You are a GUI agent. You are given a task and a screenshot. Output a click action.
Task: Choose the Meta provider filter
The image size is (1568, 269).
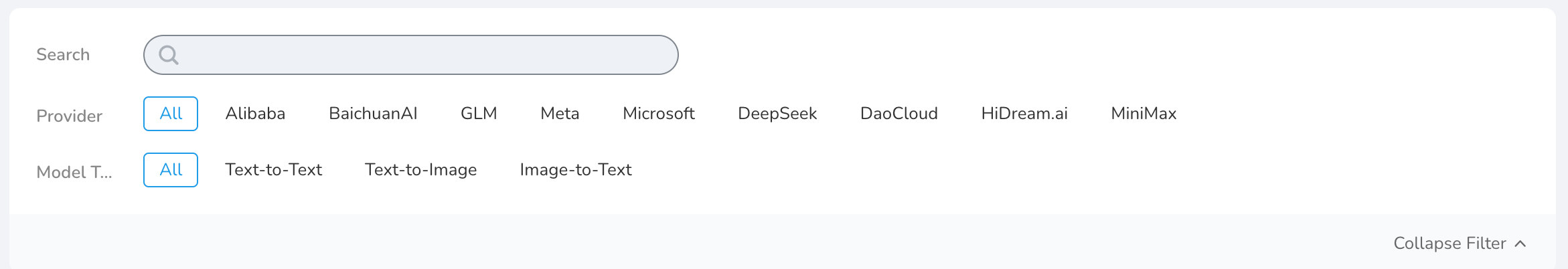[560, 114]
